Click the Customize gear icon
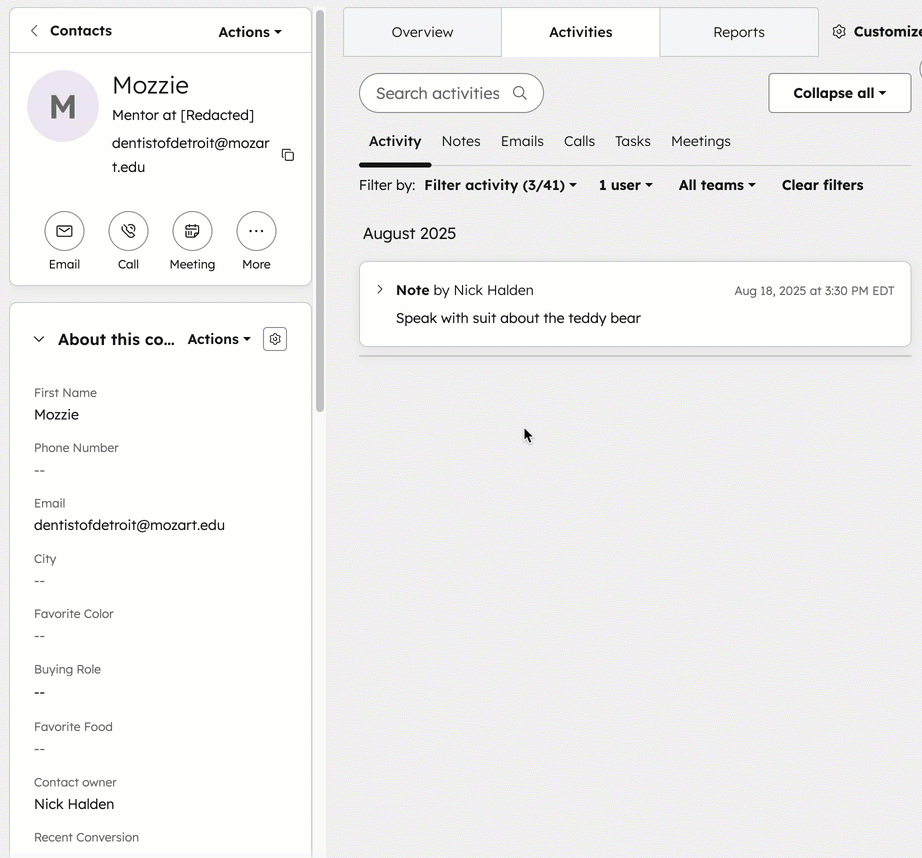Image resolution: width=922 pixels, height=858 pixels. coord(839,32)
